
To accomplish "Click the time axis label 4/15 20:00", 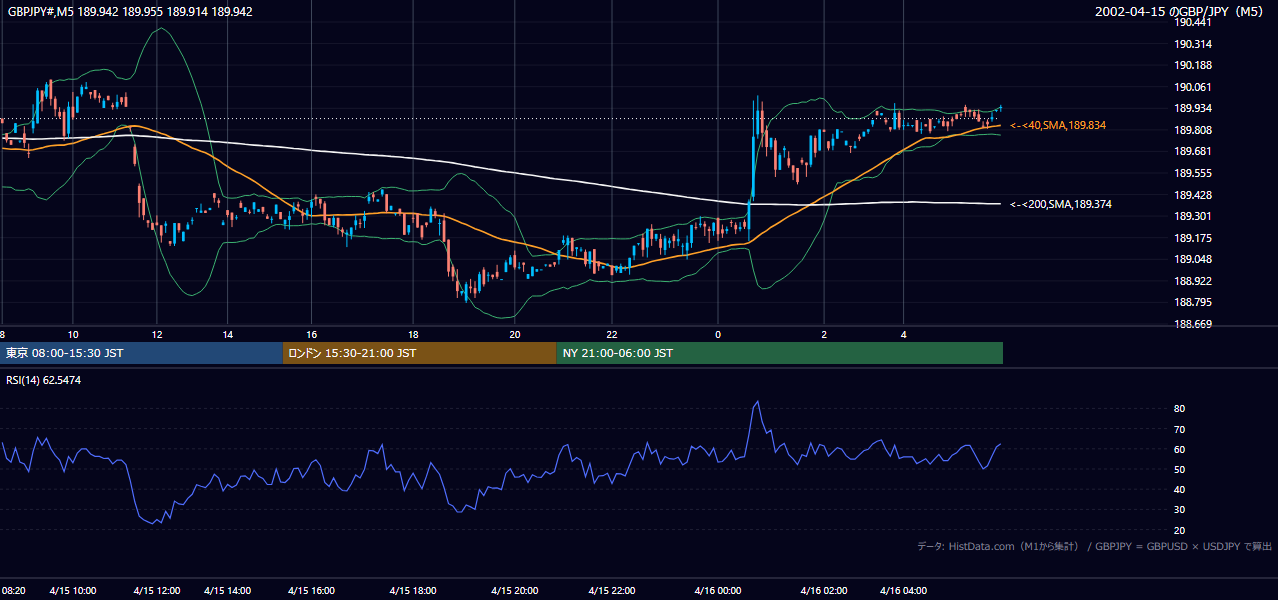I will click(x=513, y=591).
